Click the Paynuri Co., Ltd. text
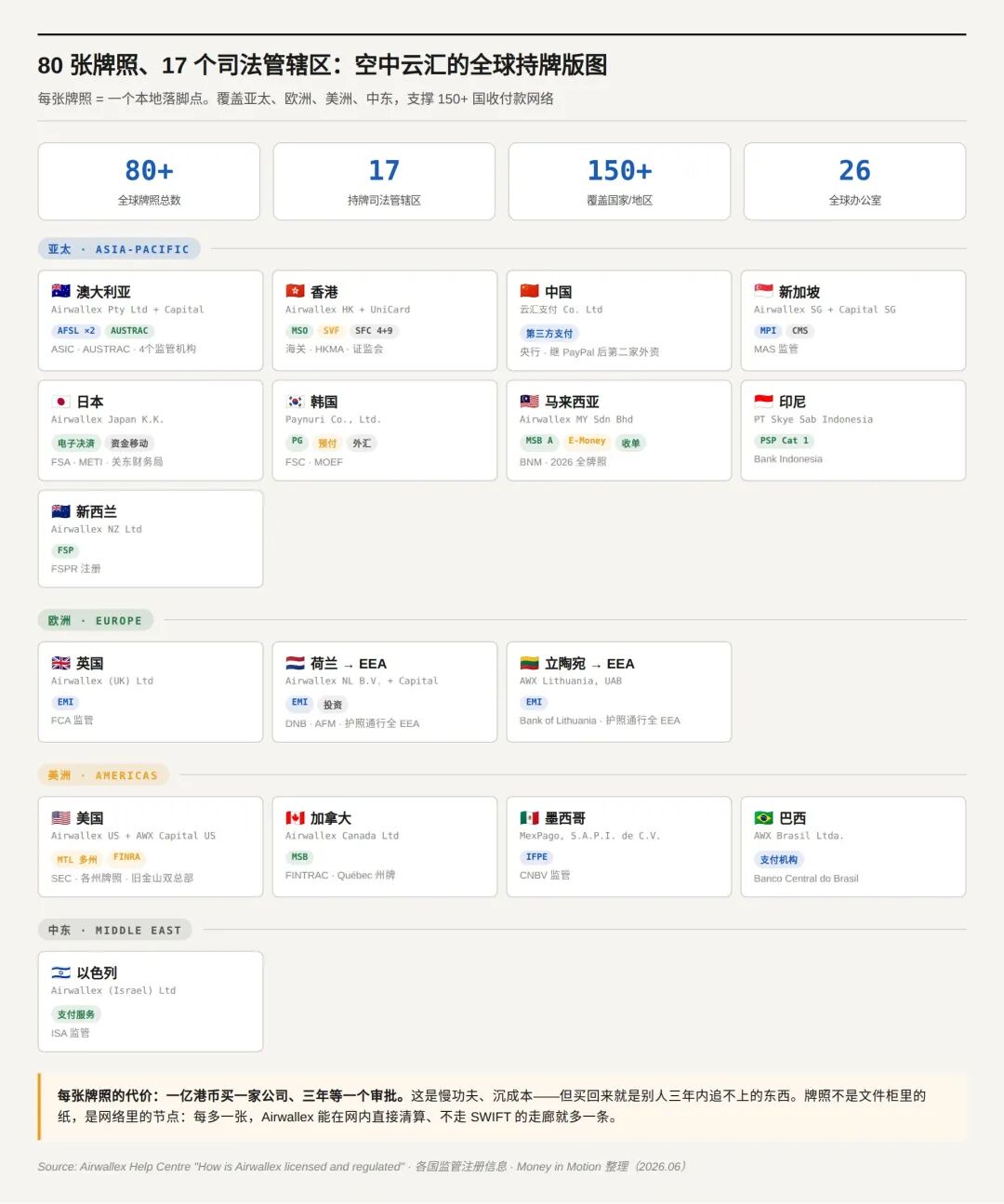Viewport: 1004px width, 1204px height. pos(333,419)
